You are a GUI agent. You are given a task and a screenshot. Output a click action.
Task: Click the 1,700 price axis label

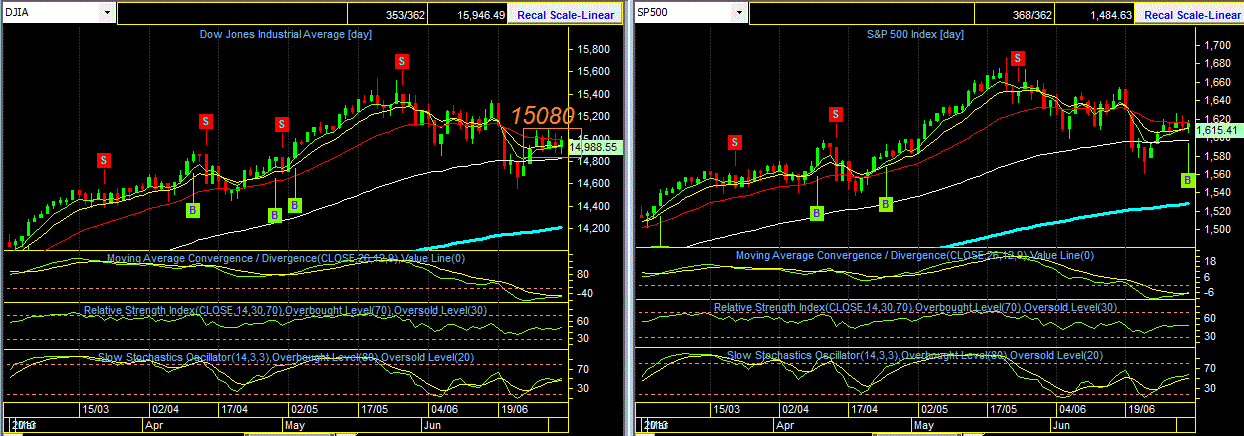coord(1217,46)
